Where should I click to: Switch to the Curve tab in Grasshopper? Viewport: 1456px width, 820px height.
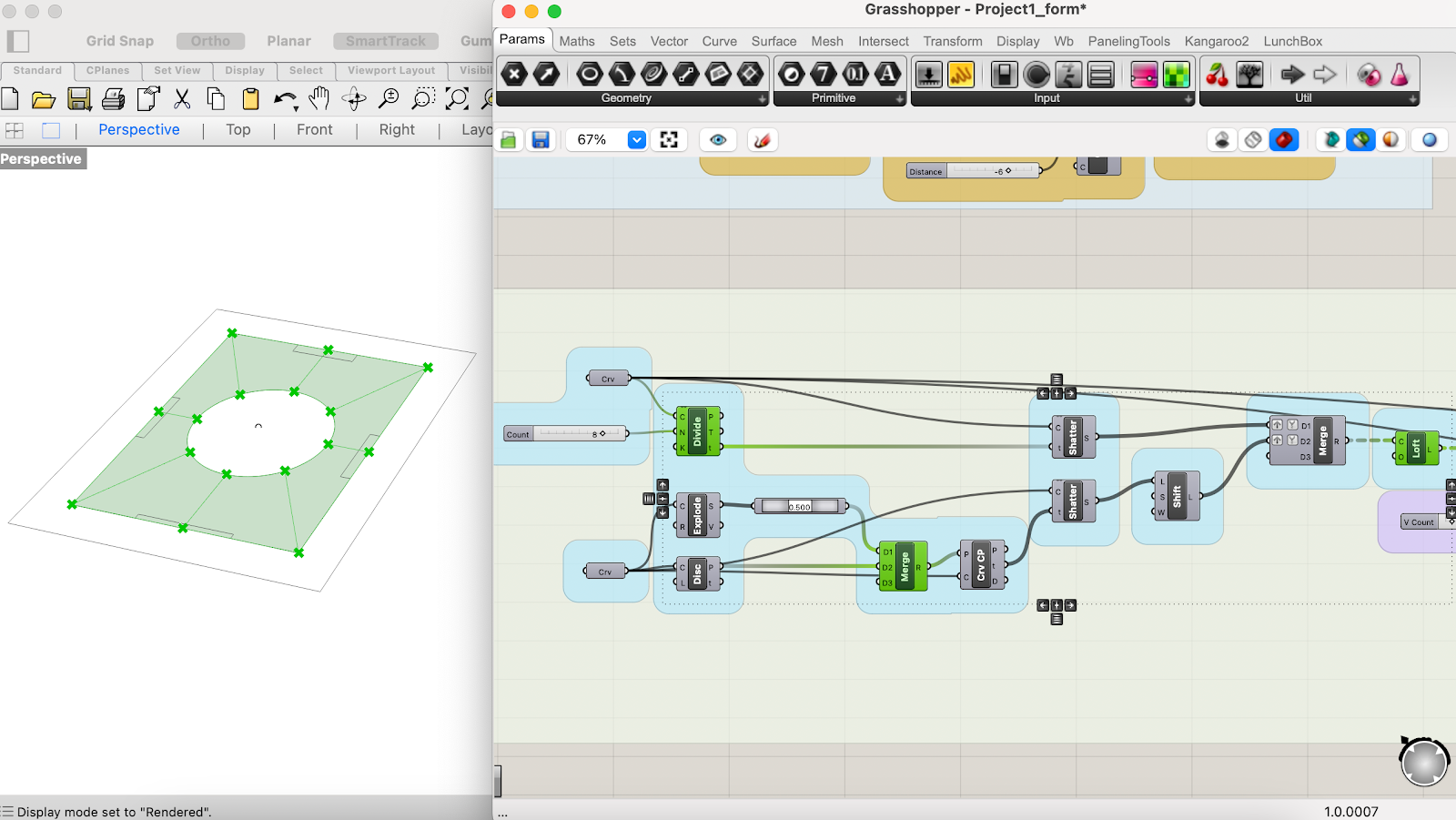coord(719,41)
